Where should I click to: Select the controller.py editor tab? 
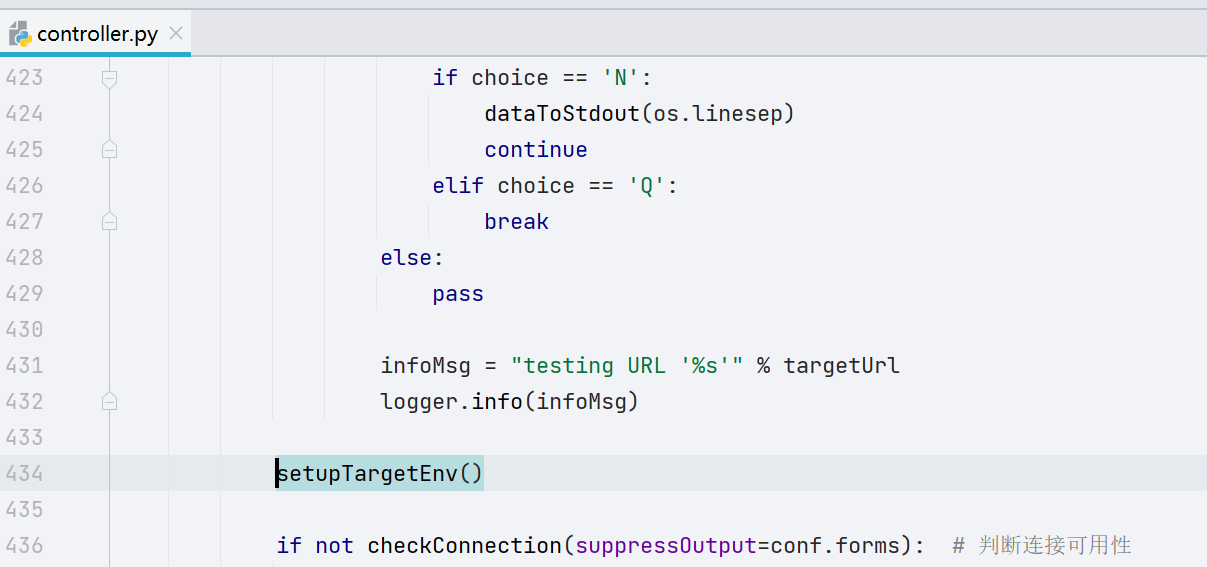tap(95, 34)
